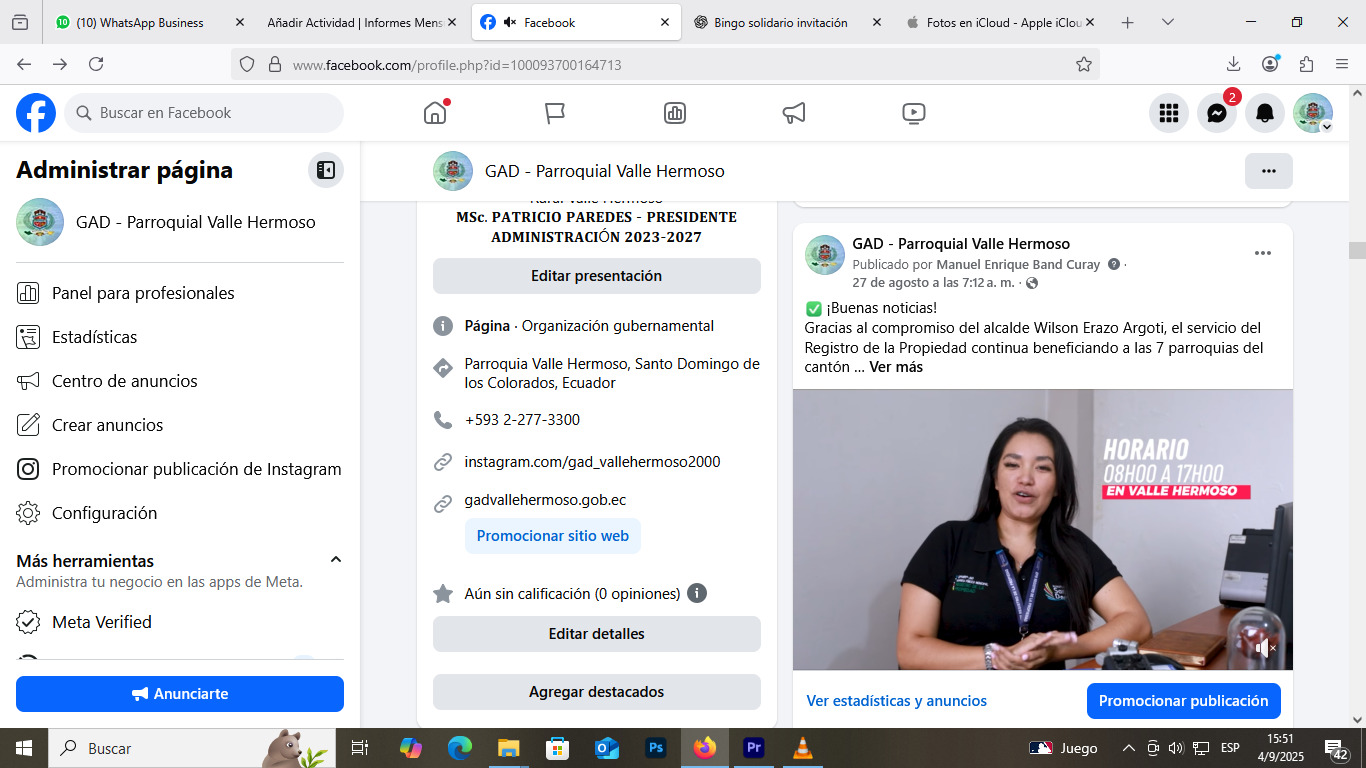Viewport: 1366px width, 768px height.
Task: Open the Messenger chat icon
Action: (1216, 113)
